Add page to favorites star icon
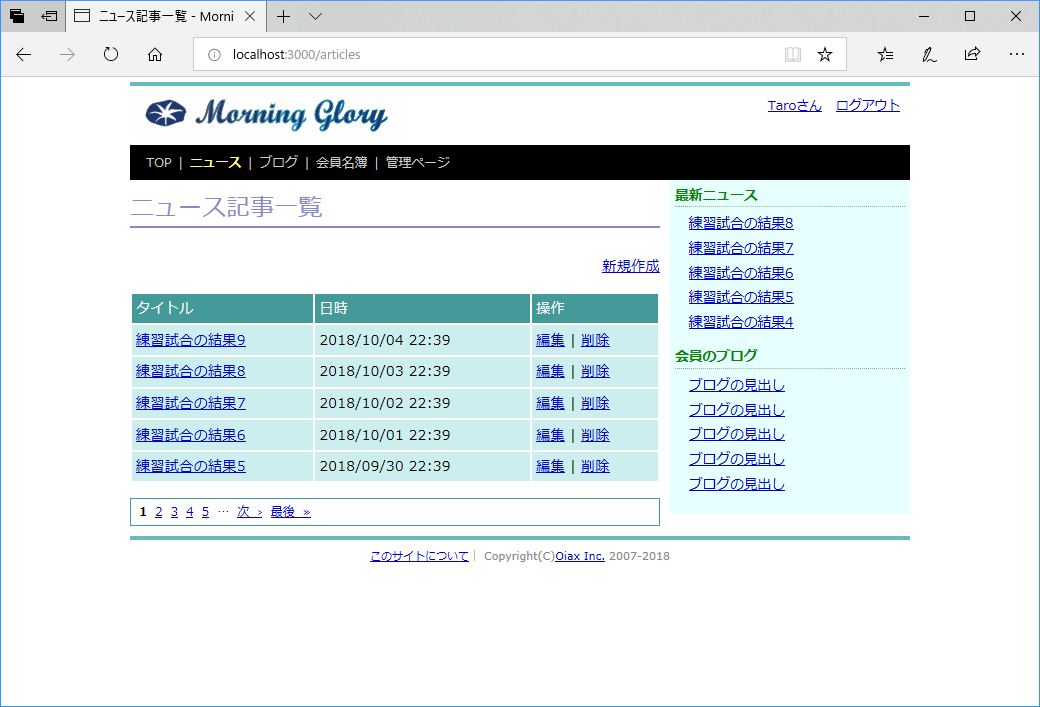The image size is (1040, 707). (824, 54)
